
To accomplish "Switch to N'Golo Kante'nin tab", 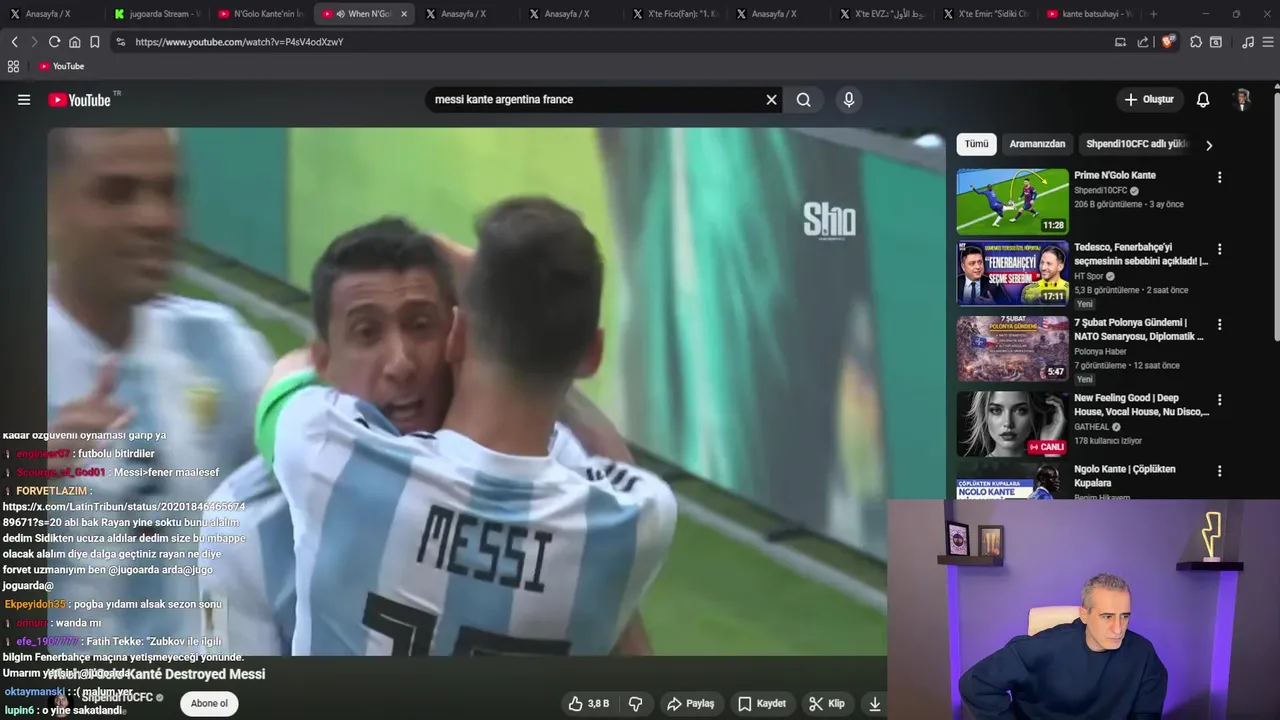I will click(x=260, y=14).
